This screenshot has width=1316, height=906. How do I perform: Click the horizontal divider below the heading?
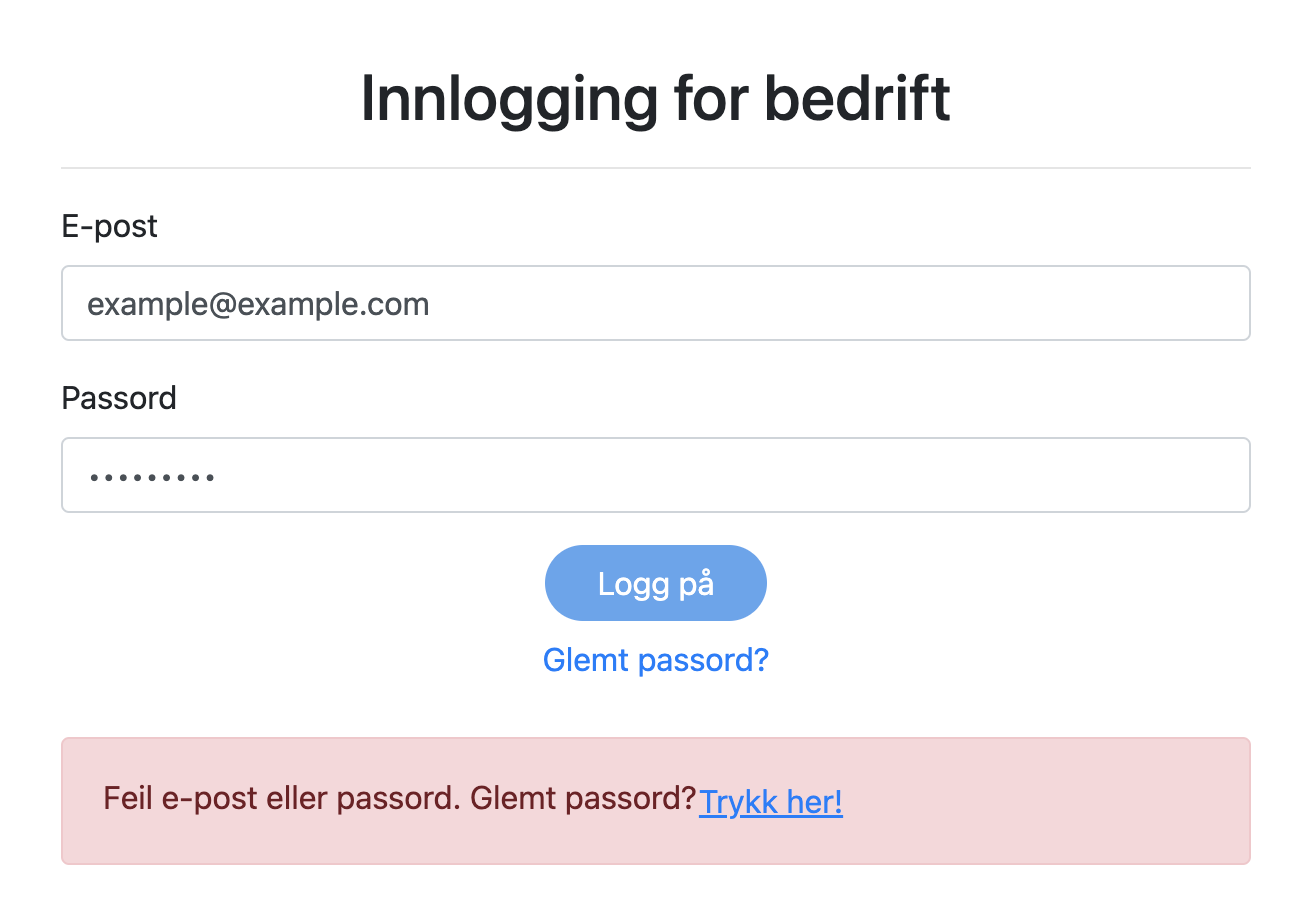(x=655, y=168)
